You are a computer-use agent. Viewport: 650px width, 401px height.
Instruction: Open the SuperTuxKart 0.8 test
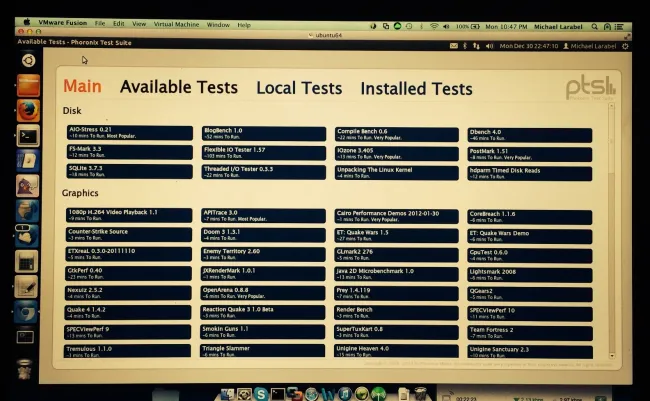[397, 332]
